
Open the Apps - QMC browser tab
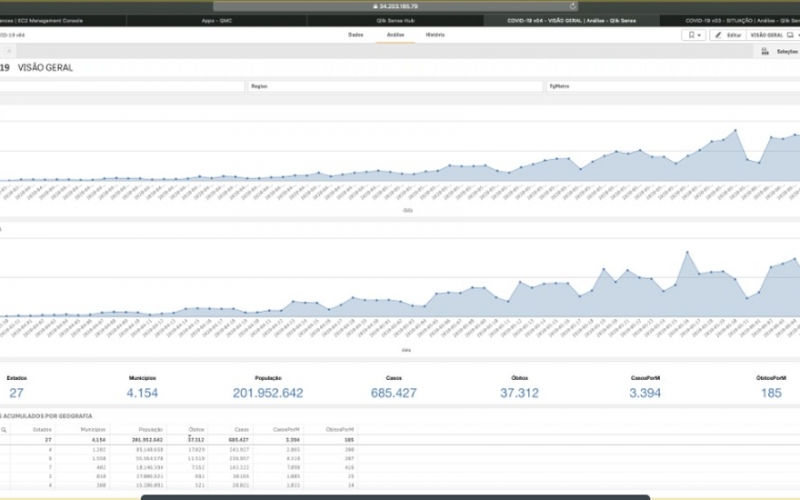click(x=219, y=20)
